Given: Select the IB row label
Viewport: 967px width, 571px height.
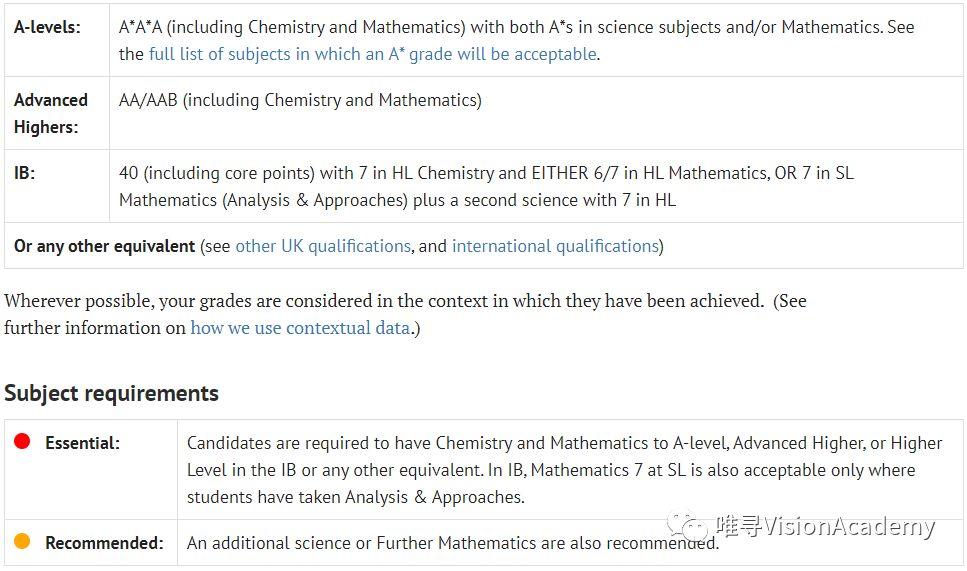Looking at the screenshot, I should tap(24, 173).
